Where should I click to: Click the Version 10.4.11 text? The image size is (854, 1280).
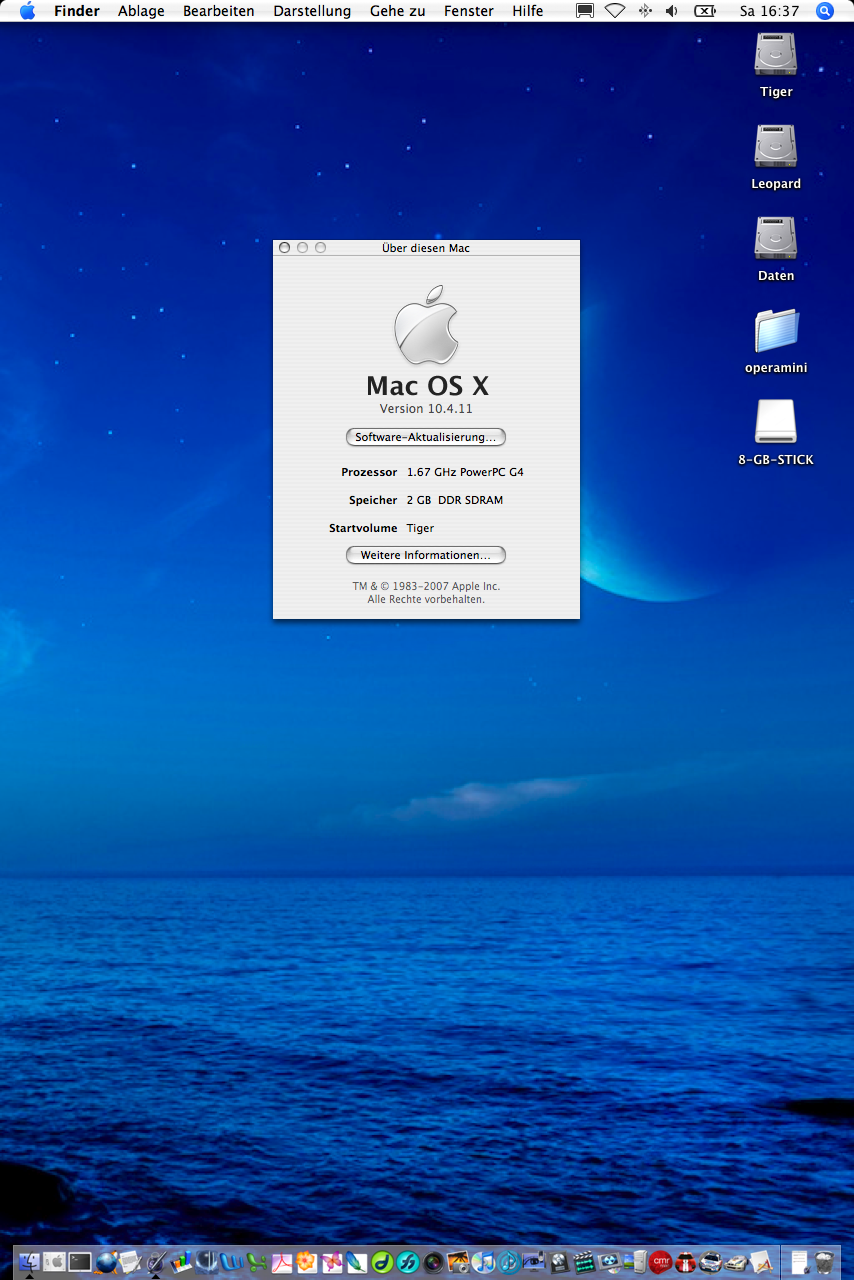426,409
